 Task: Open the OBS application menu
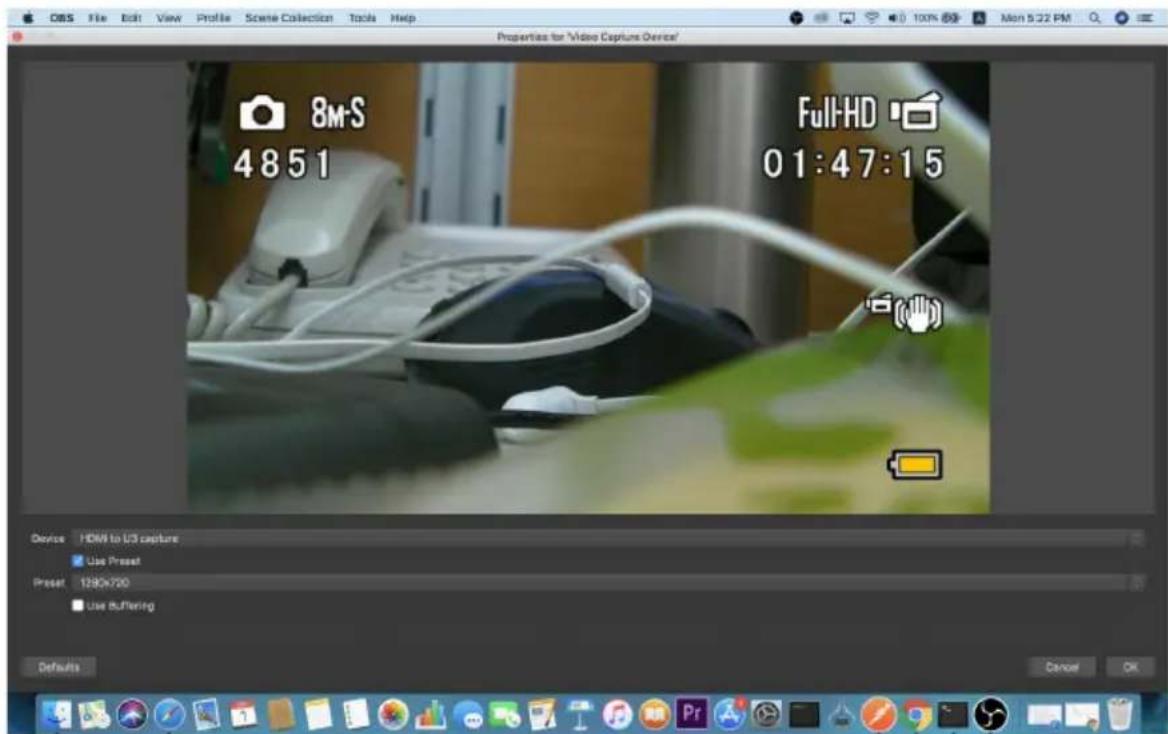(x=62, y=18)
